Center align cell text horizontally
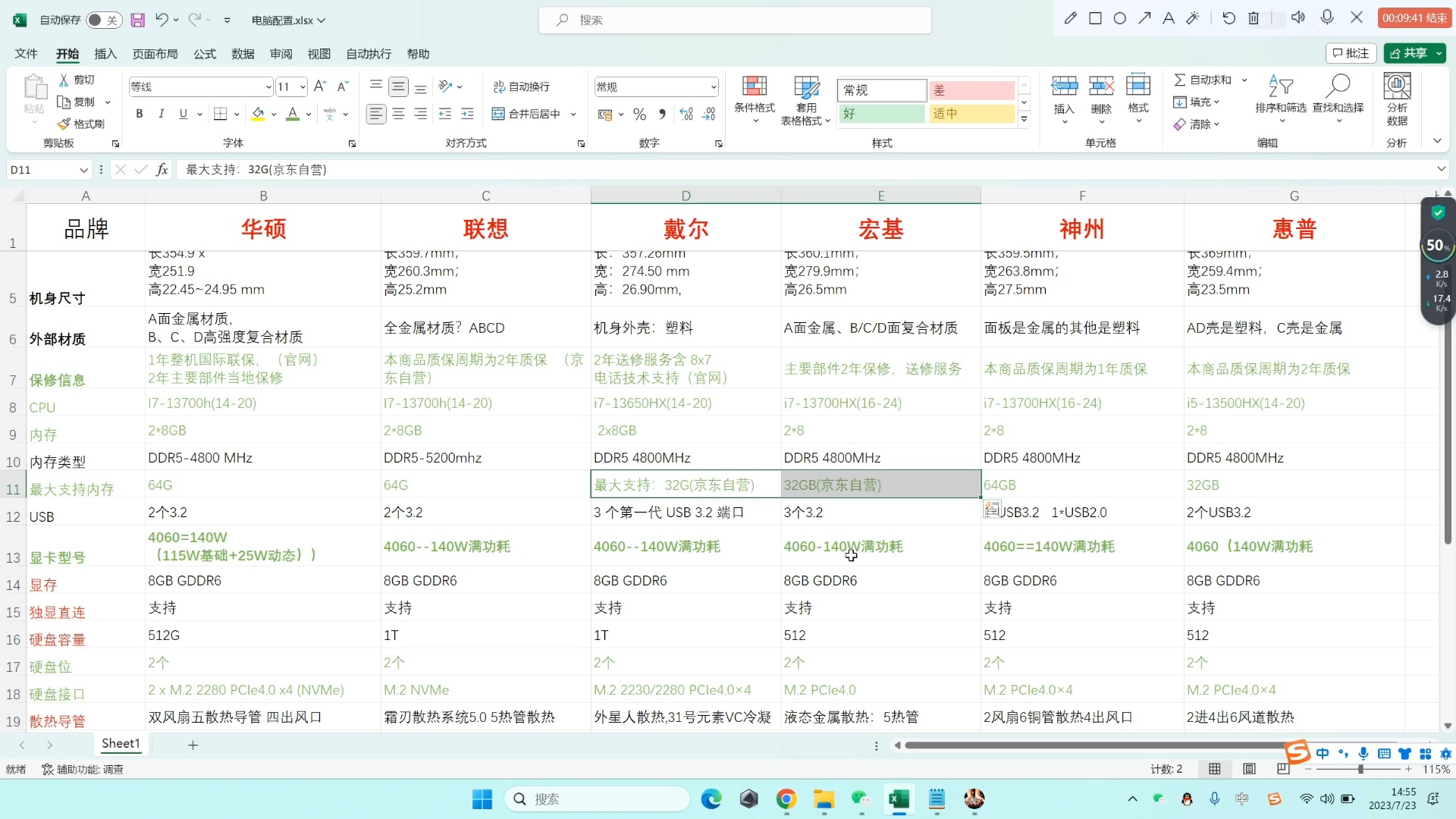 click(398, 114)
